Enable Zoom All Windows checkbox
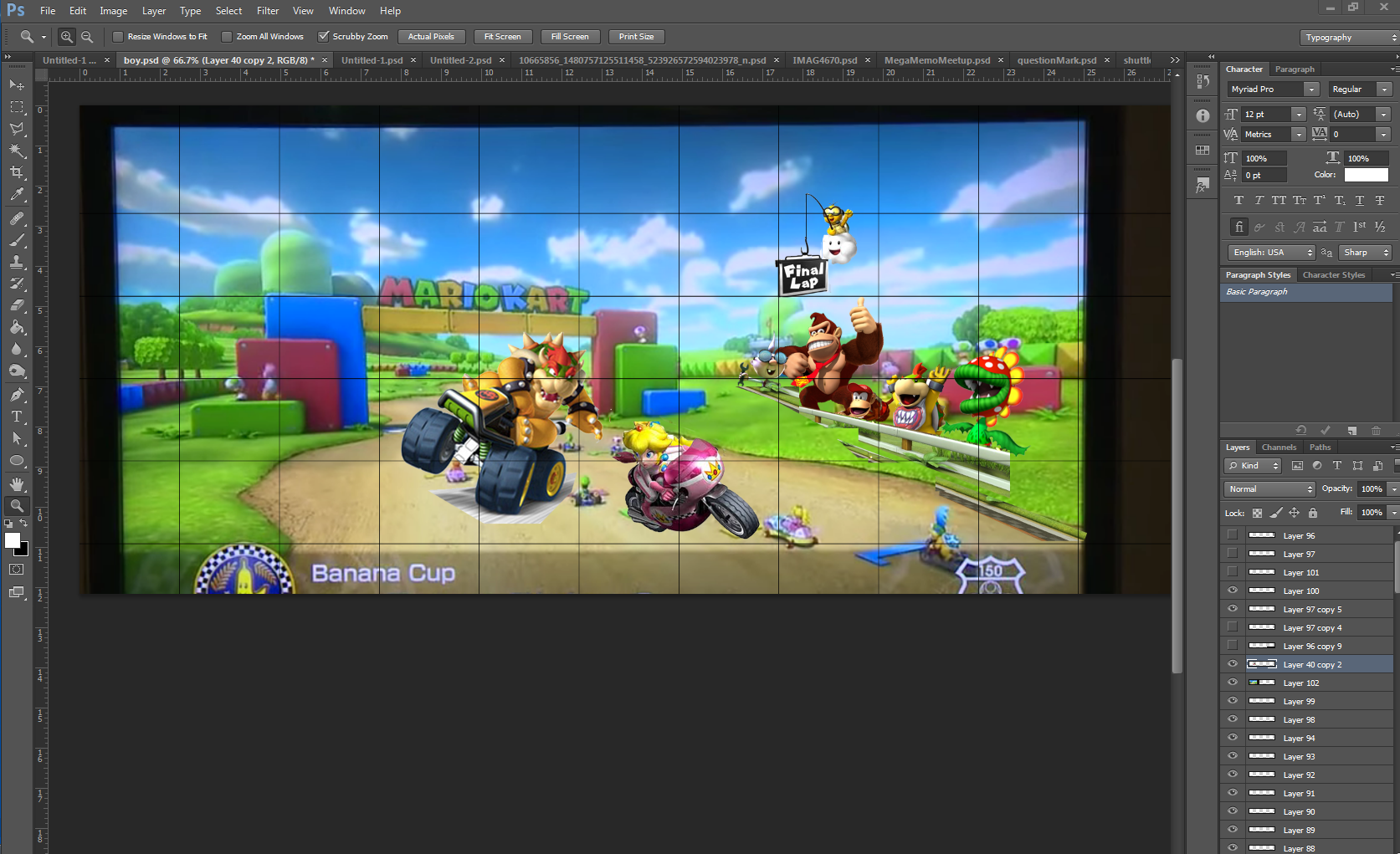The image size is (1400, 854). [x=227, y=37]
